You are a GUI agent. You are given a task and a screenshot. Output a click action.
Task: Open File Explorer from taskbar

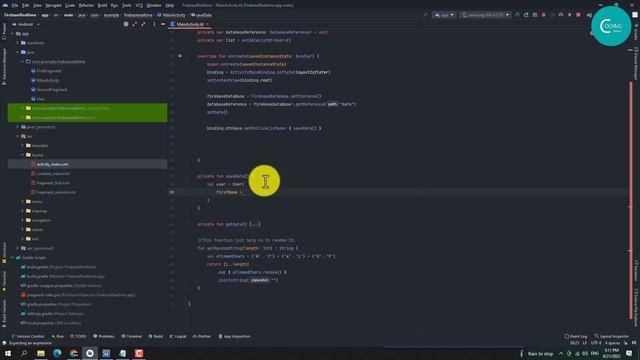pyautogui.click(x=41, y=353)
